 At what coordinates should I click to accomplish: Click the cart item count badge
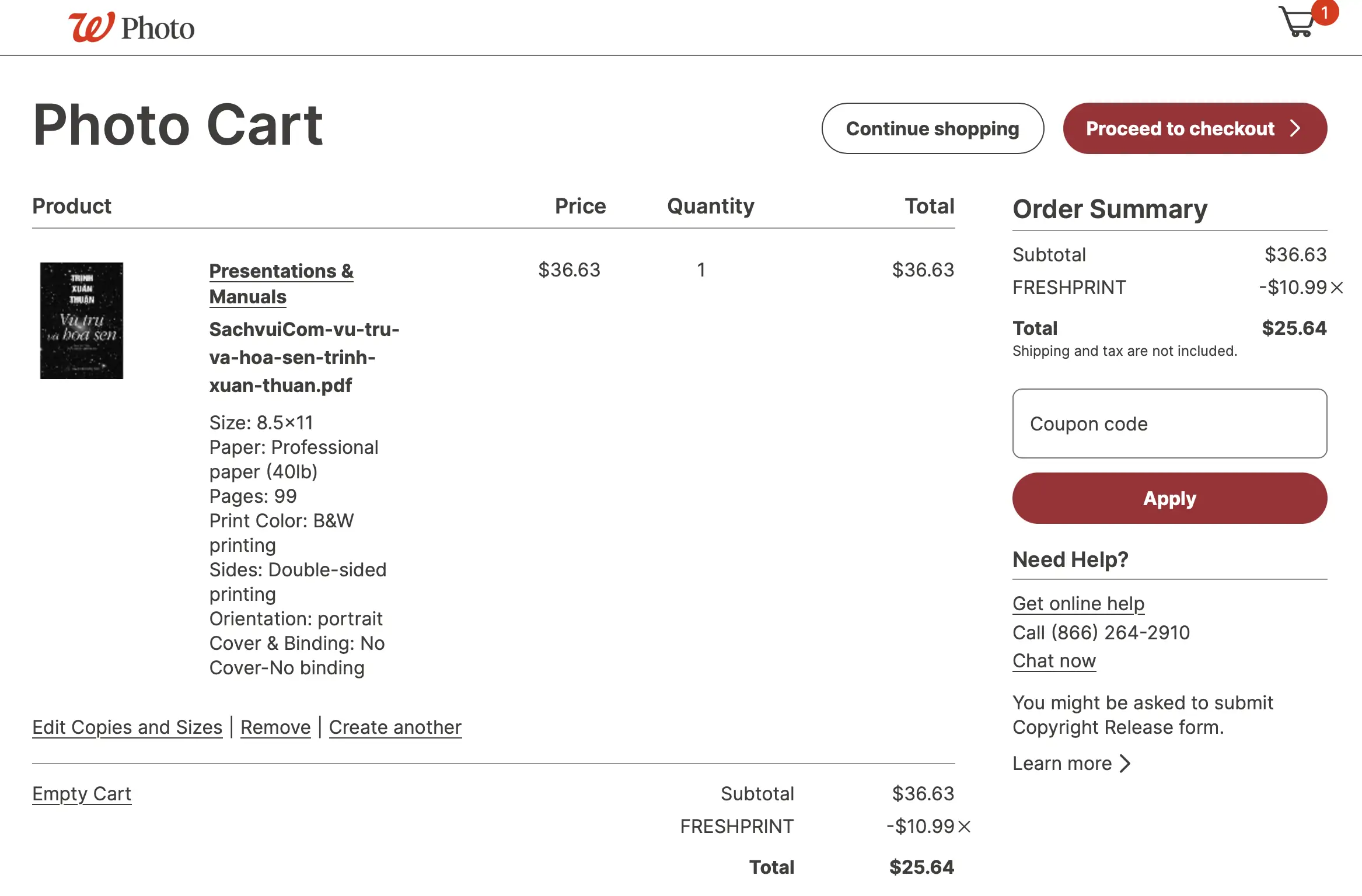pyautogui.click(x=1325, y=13)
